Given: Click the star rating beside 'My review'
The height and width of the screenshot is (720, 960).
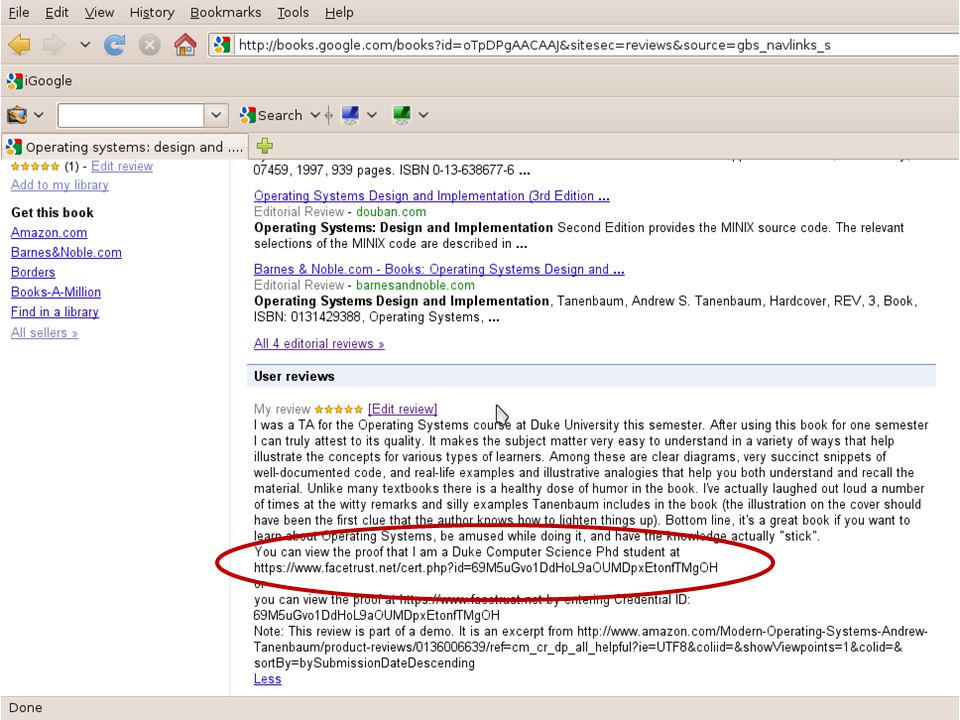Looking at the screenshot, I should 339,409.
